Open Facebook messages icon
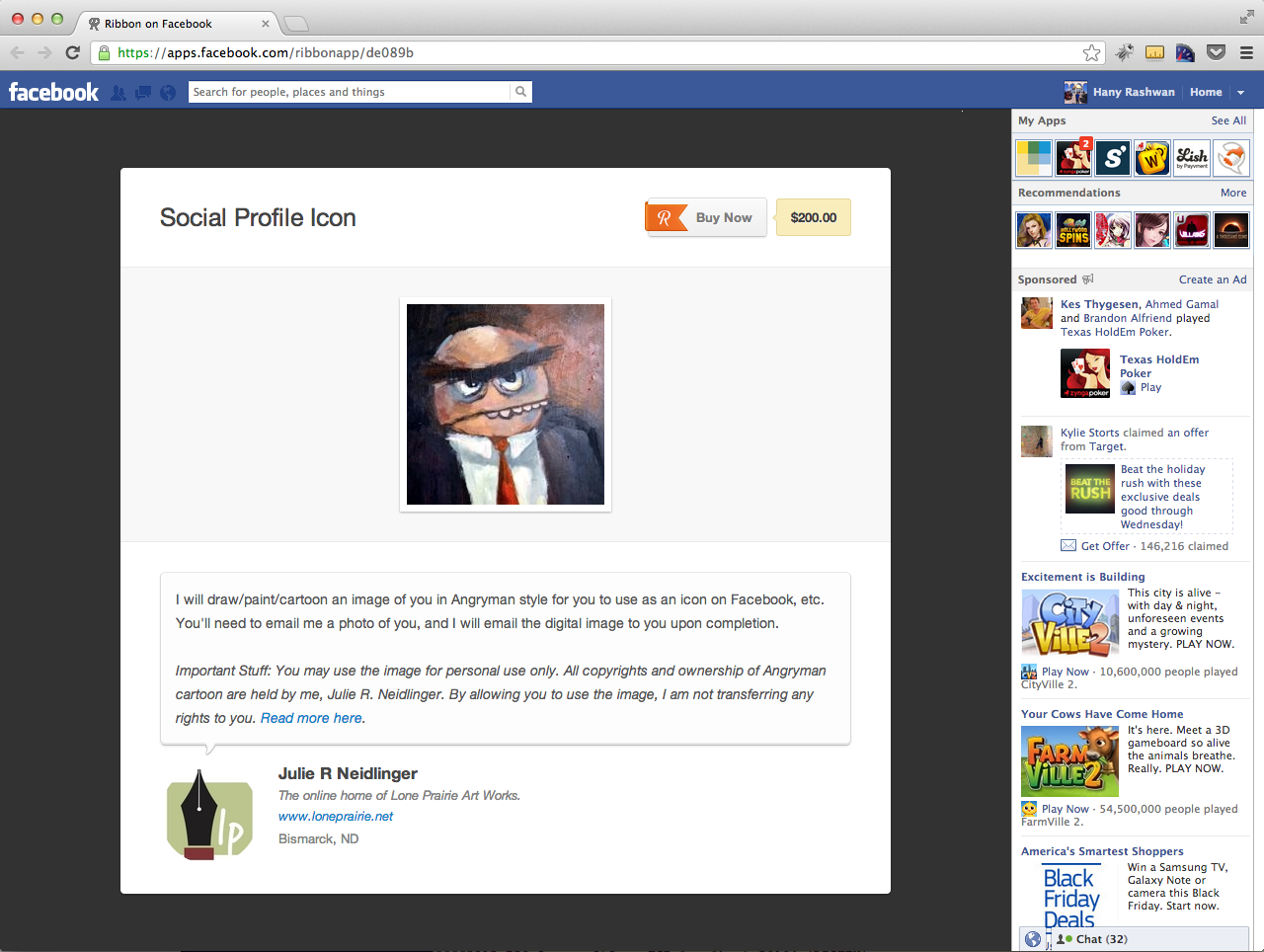Viewport: 1264px width, 952px height. pos(143,92)
